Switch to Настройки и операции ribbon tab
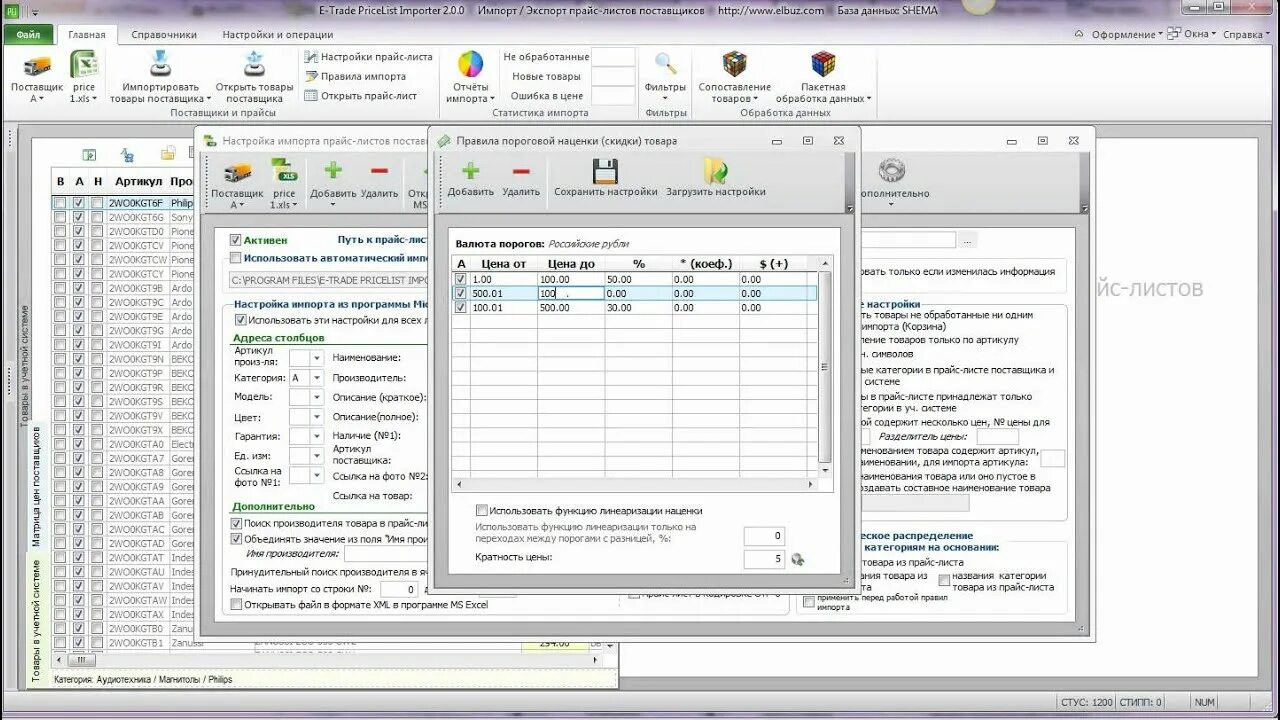 [x=278, y=34]
